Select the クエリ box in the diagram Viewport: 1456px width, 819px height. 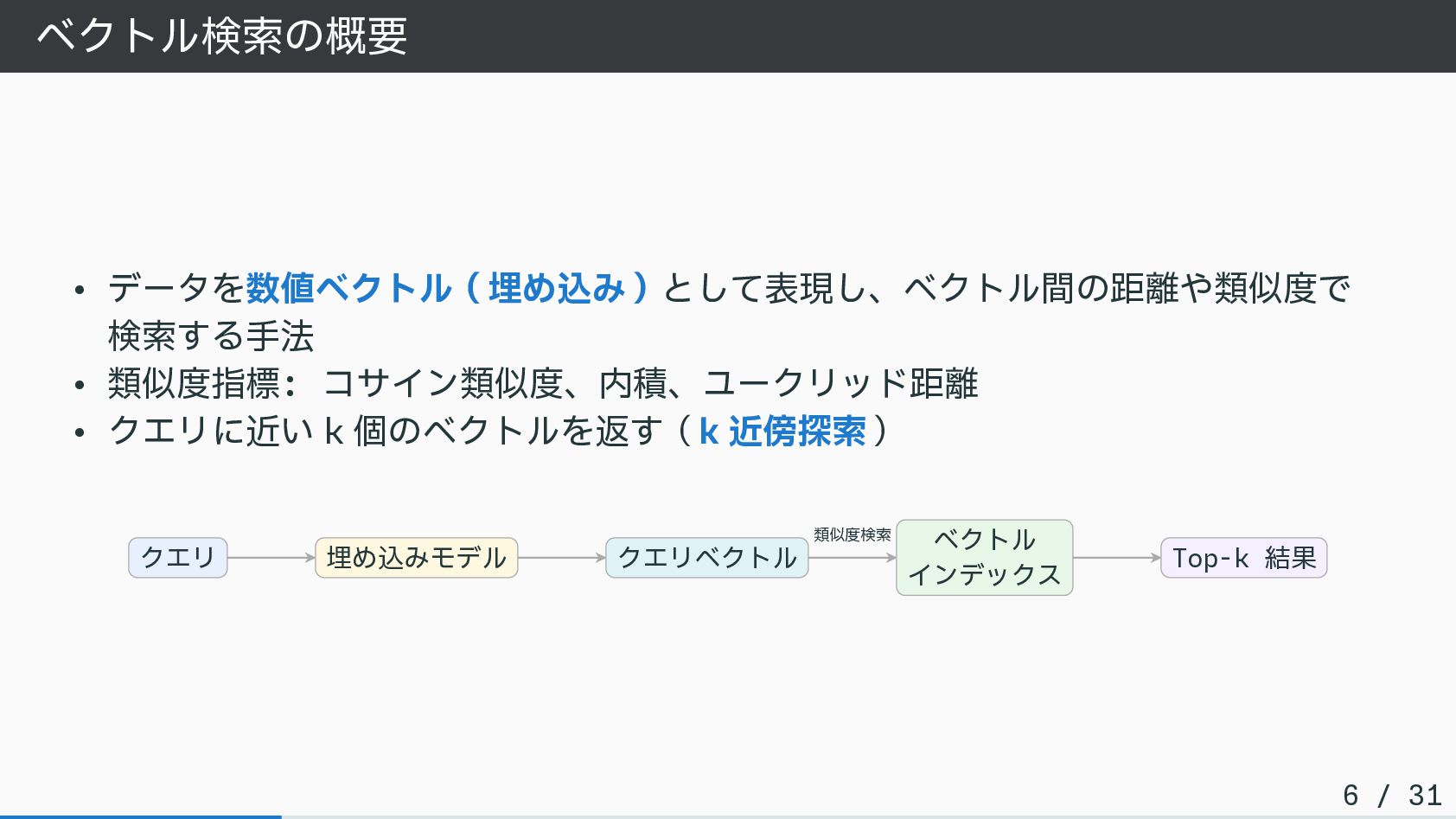pyautogui.click(x=177, y=558)
